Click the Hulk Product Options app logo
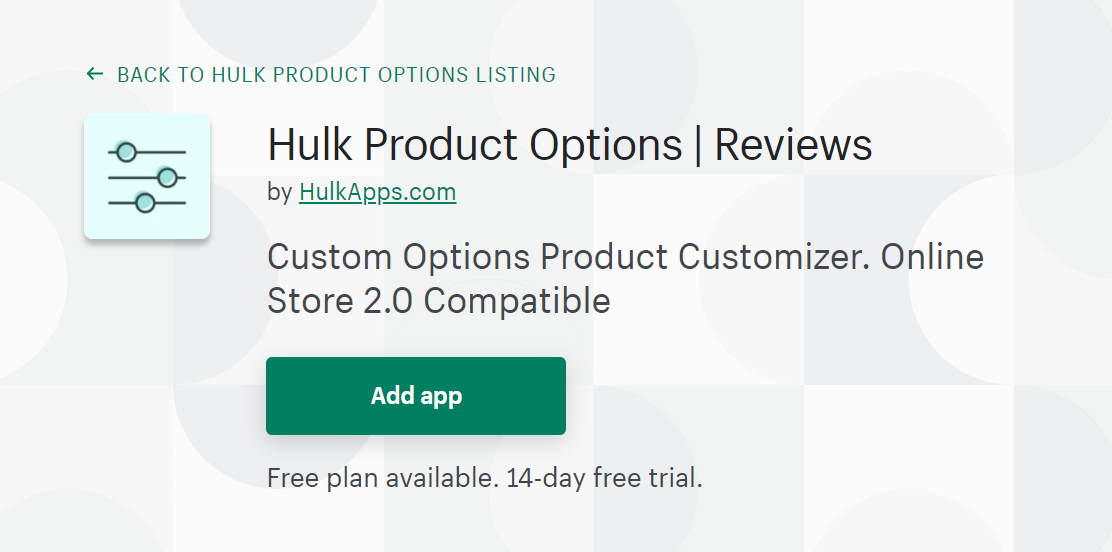 pos(147,176)
